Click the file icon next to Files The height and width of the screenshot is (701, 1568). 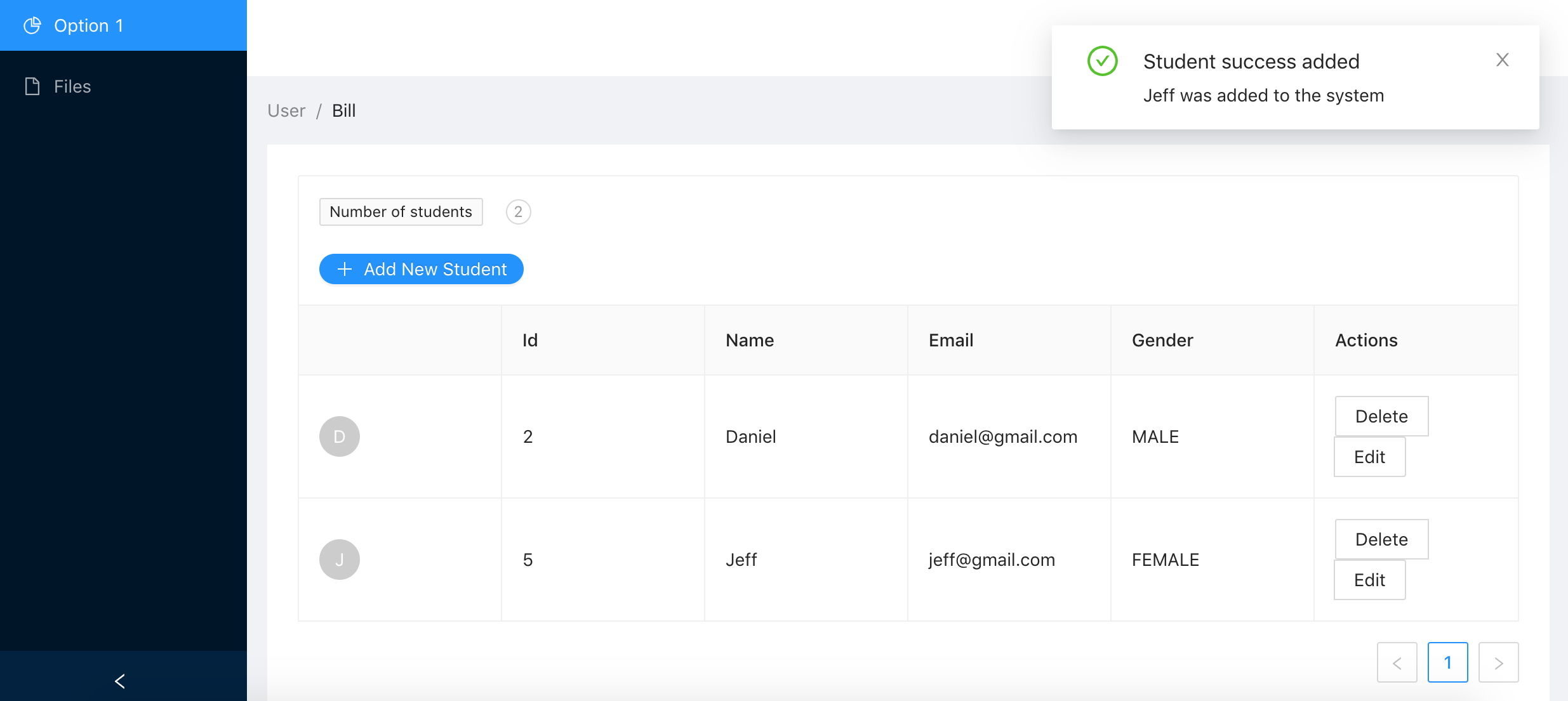point(32,86)
